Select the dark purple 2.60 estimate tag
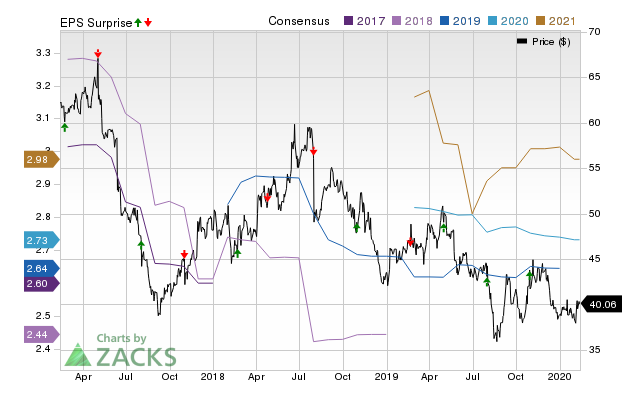 41,284
